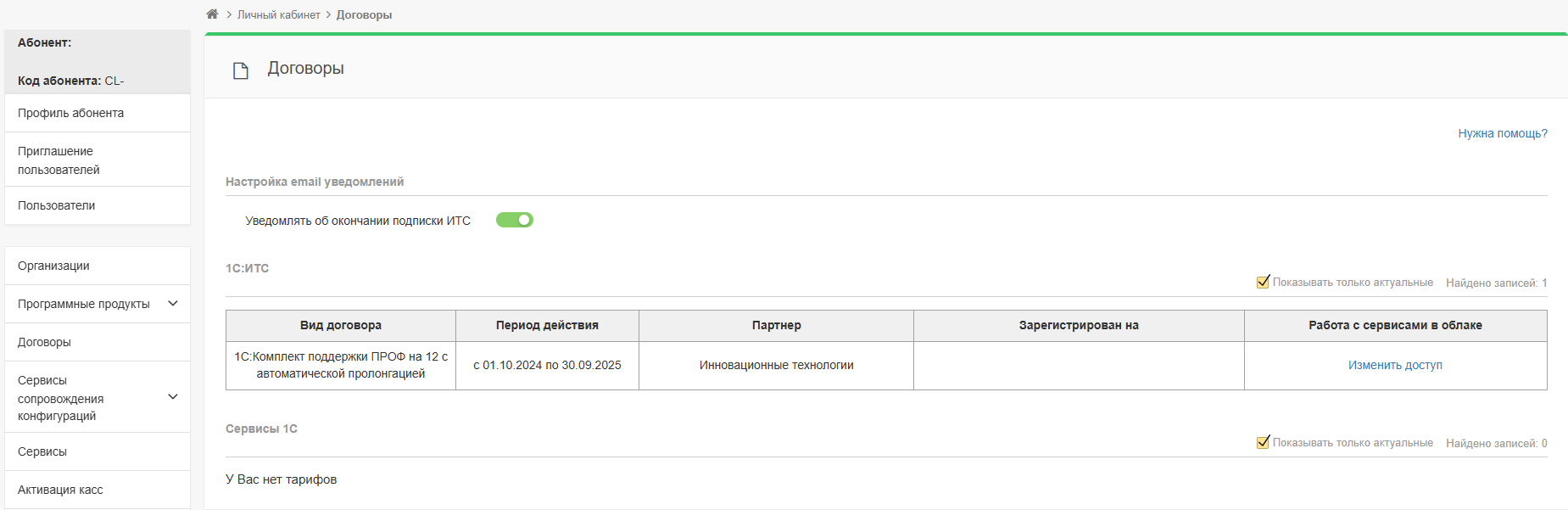Viewport: 1568px width, 510px height.
Task: Click Работа с сервисами в облаке header
Action: pyautogui.click(x=1395, y=325)
